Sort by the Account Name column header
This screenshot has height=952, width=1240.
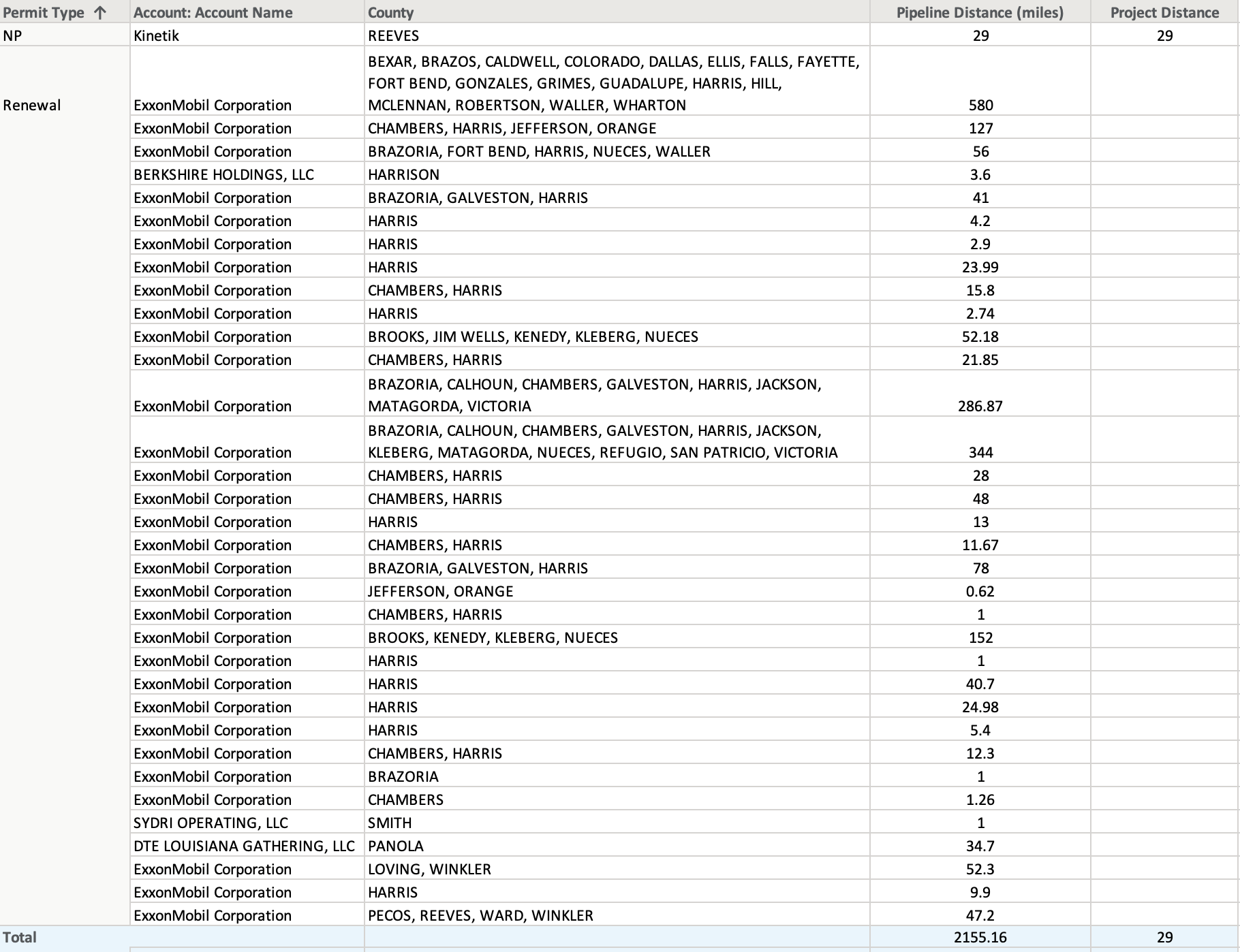click(213, 12)
